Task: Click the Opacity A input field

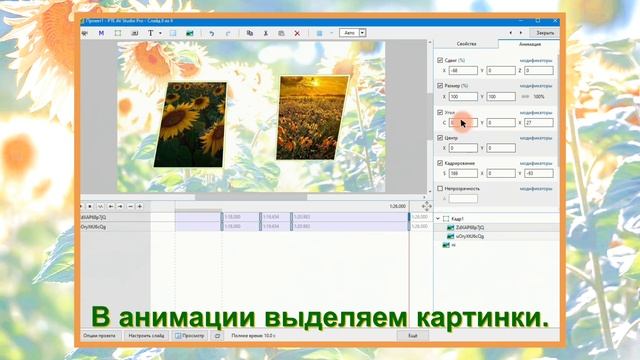Action: click(x=463, y=199)
